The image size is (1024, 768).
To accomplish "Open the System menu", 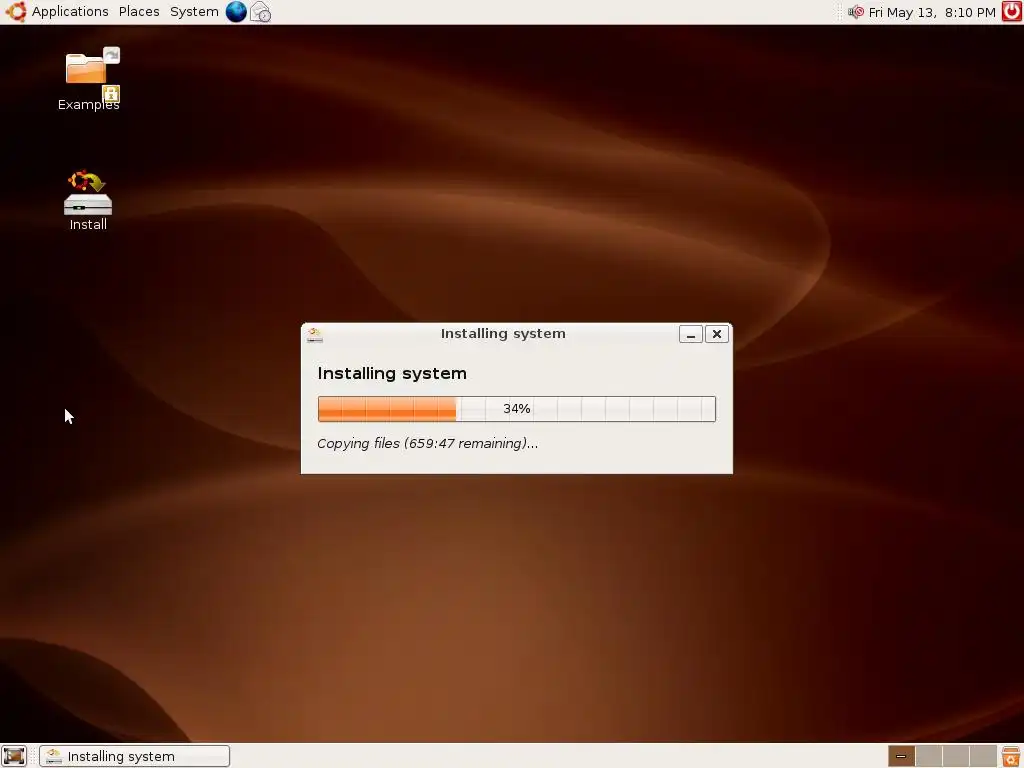I will point(194,12).
